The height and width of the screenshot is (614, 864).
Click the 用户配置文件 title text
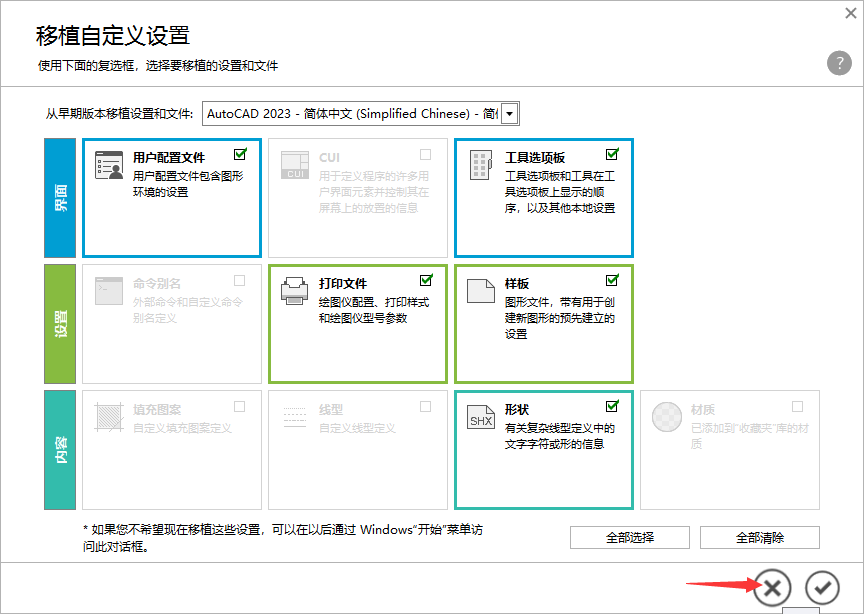169,158
